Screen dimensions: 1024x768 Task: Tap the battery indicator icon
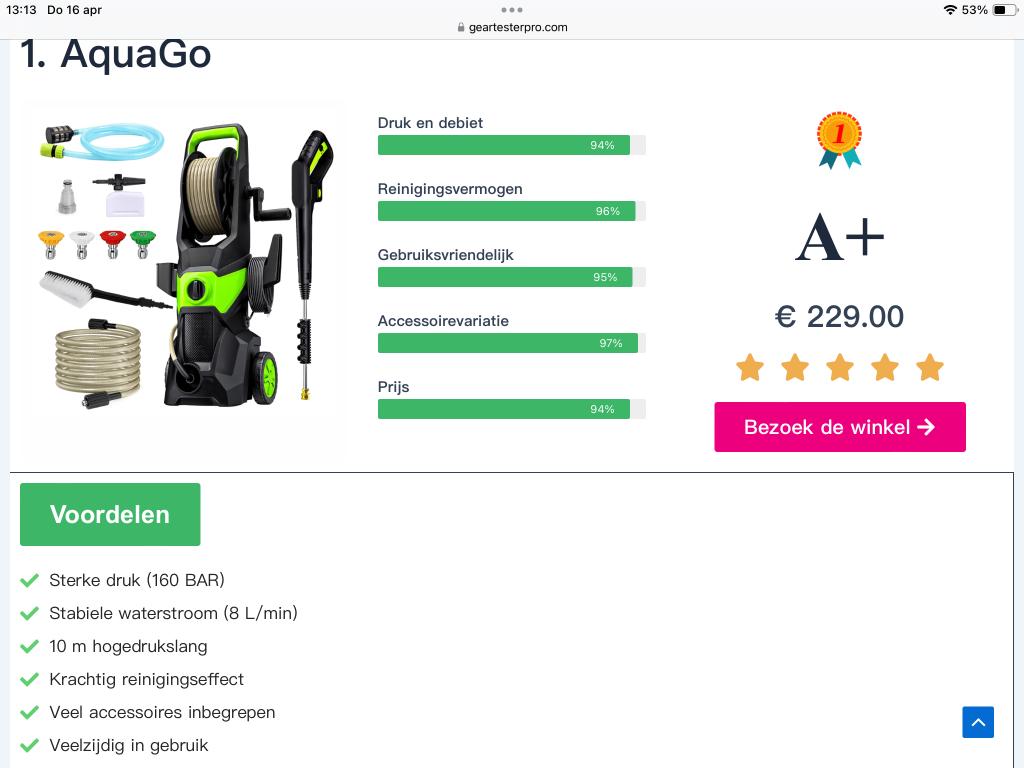point(1004,10)
